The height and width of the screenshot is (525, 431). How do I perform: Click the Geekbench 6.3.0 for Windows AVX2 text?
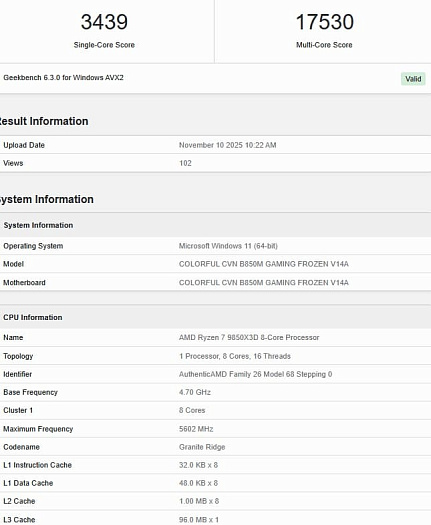[63, 78]
